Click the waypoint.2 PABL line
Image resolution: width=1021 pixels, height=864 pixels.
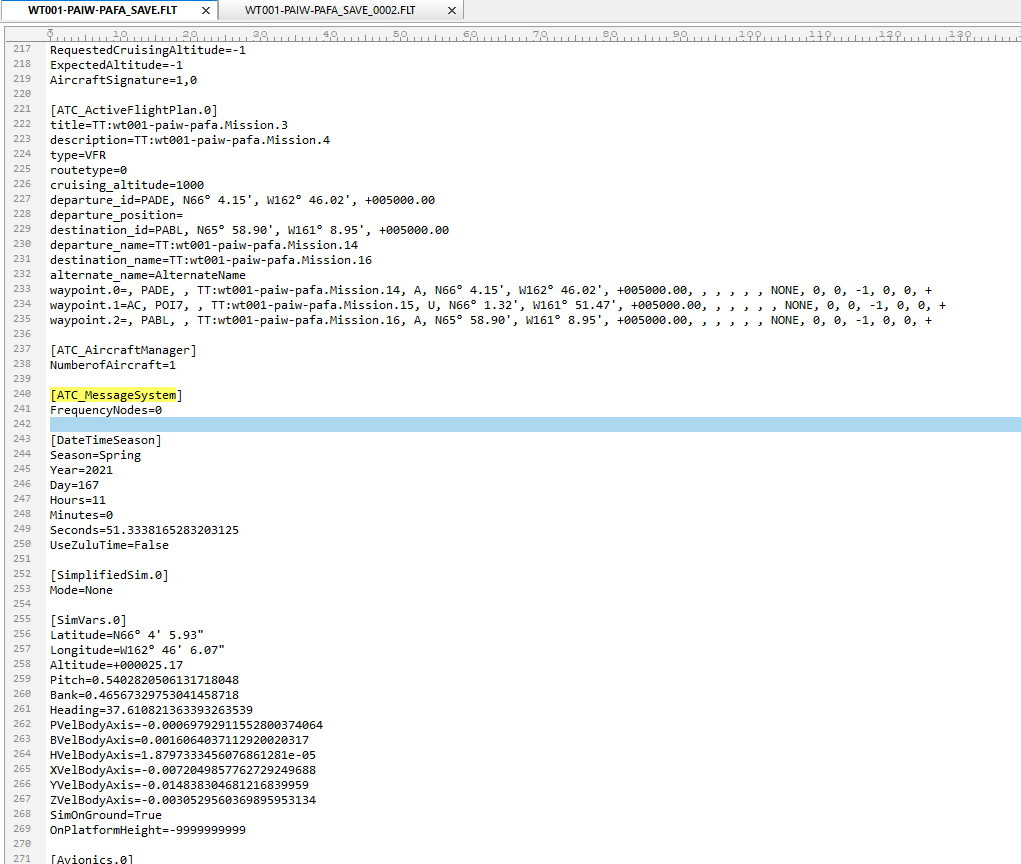pos(491,320)
